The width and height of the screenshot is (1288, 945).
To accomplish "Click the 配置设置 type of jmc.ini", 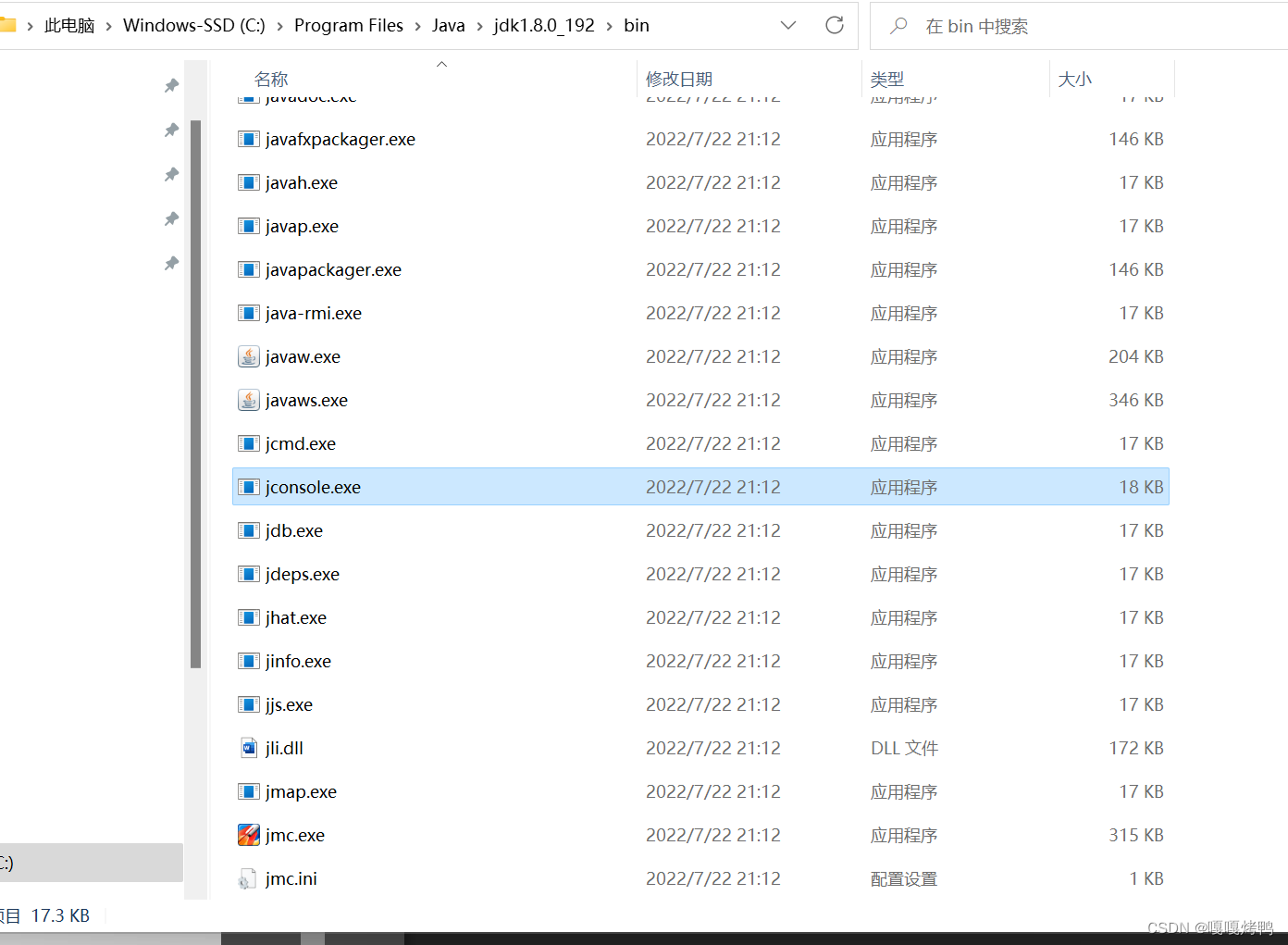I will pos(904,878).
